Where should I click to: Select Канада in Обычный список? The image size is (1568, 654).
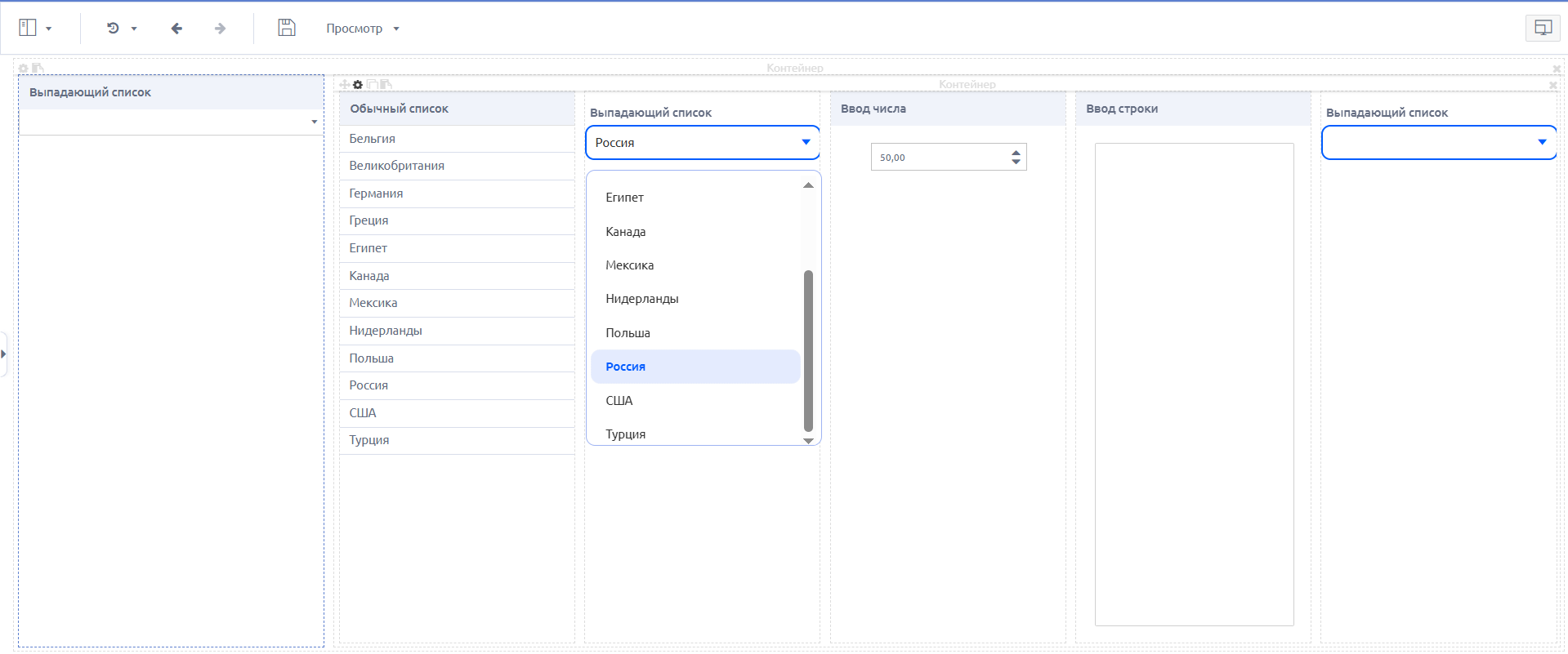(x=457, y=276)
